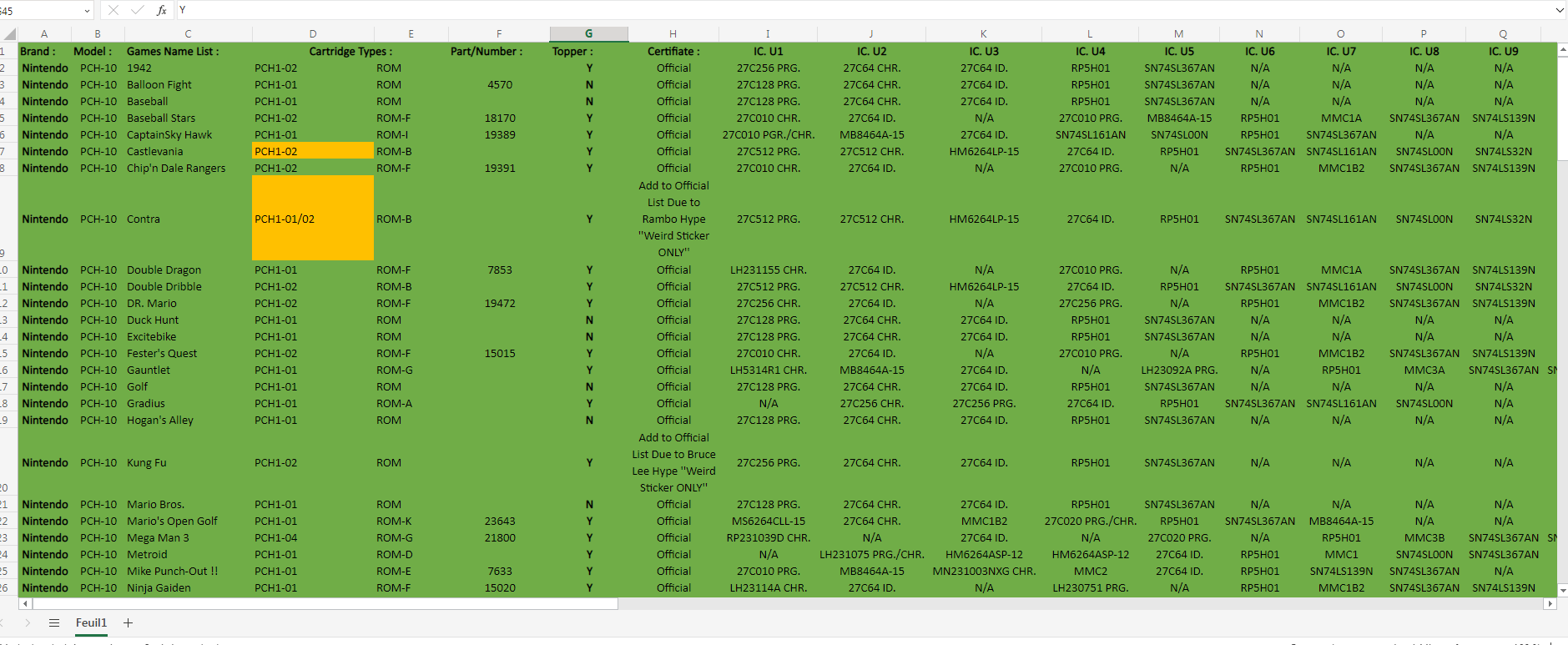Select column F header
This screenshot has height=645, width=1568.
coord(499,34)
